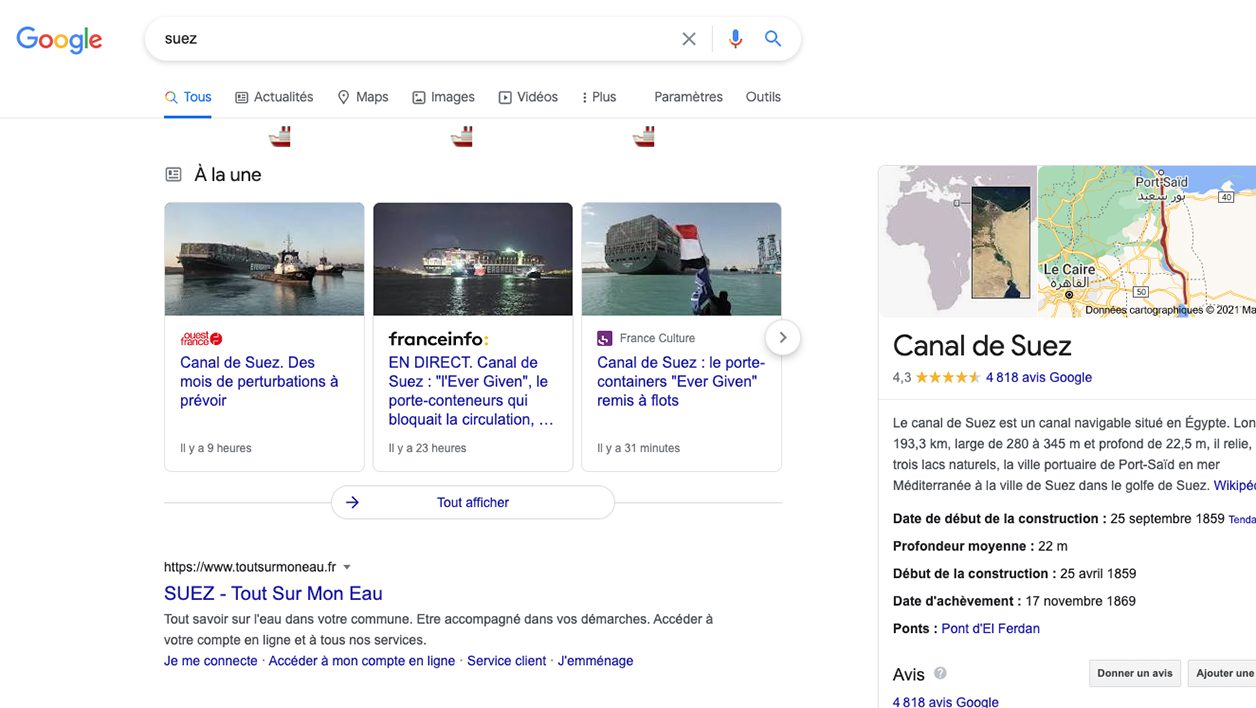Clear the search box with the X icon
This screenshot has width=1256, height=708.
click(x=689, y=39)
